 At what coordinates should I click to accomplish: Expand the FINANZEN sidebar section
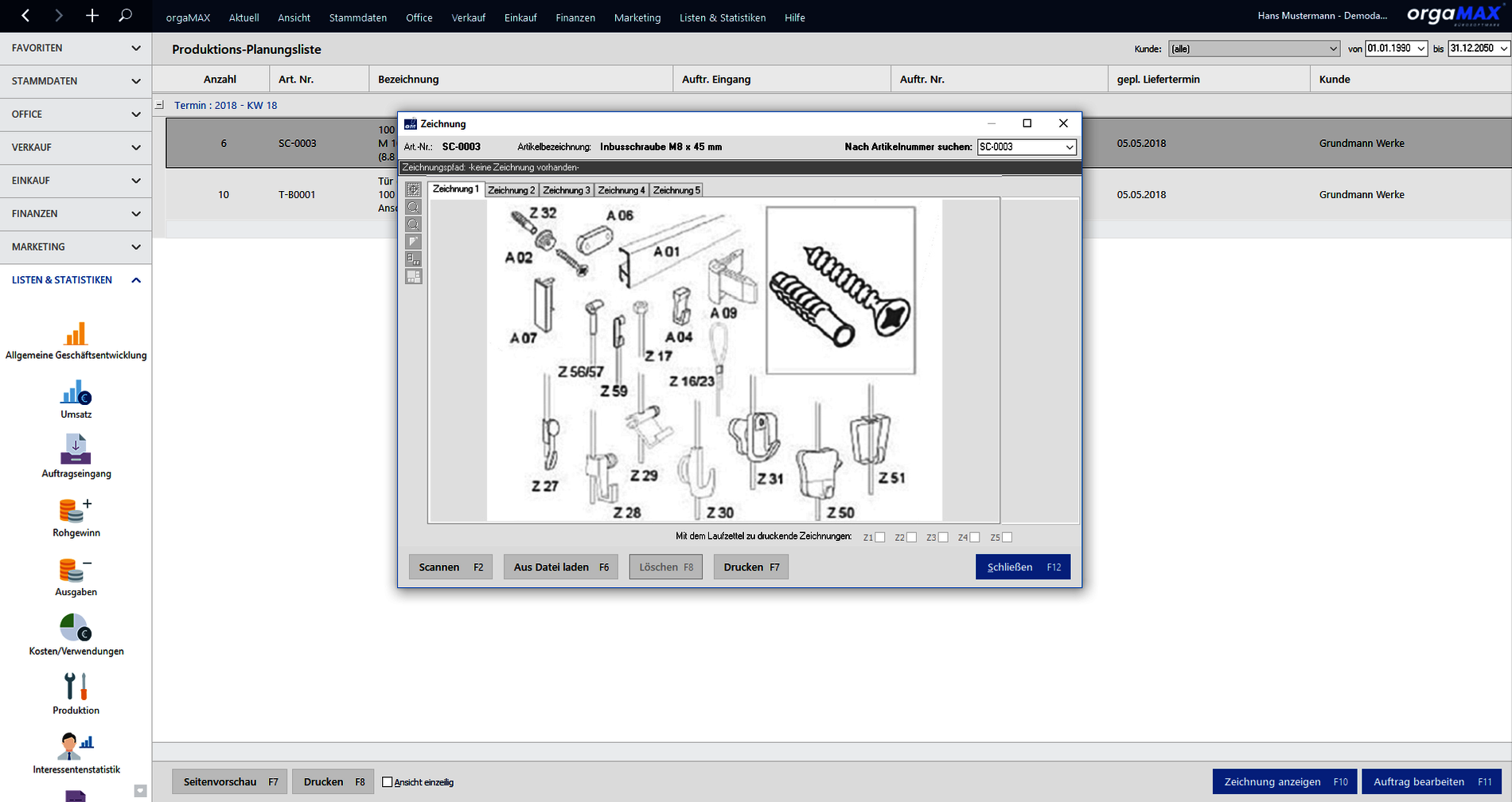click(76, 214)
